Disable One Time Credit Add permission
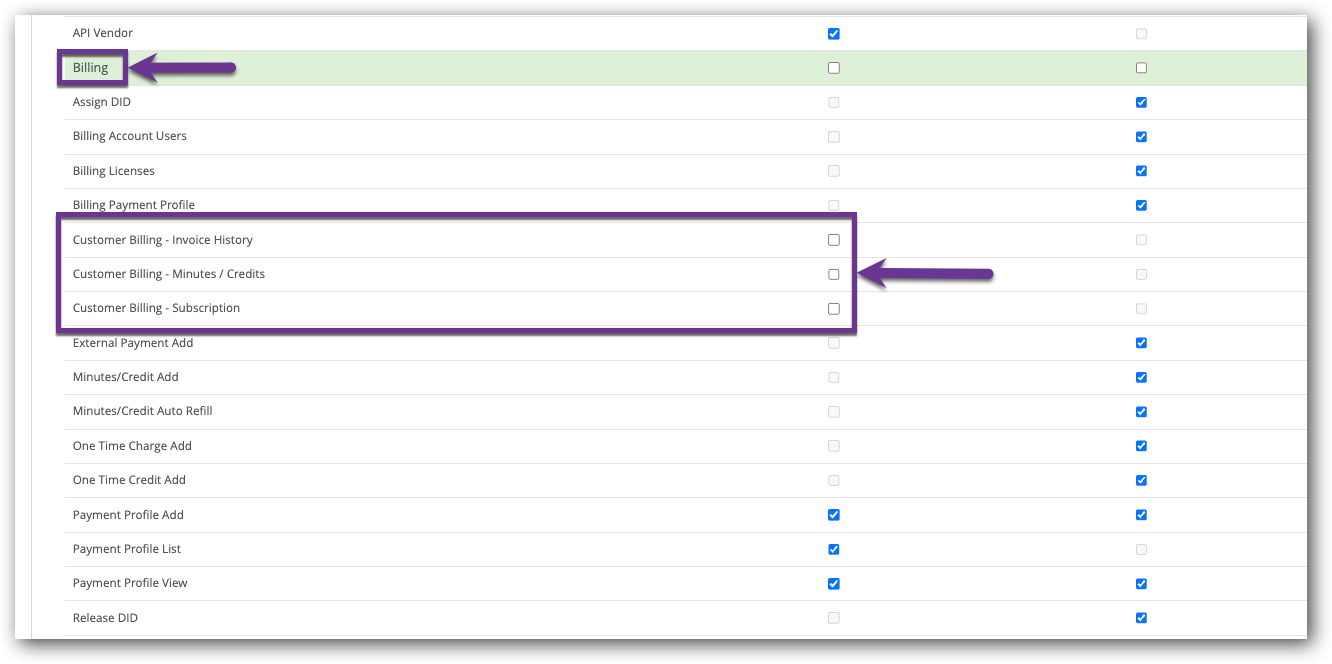This screenshot has width=1332, height=664. [x=1141, y=480]
